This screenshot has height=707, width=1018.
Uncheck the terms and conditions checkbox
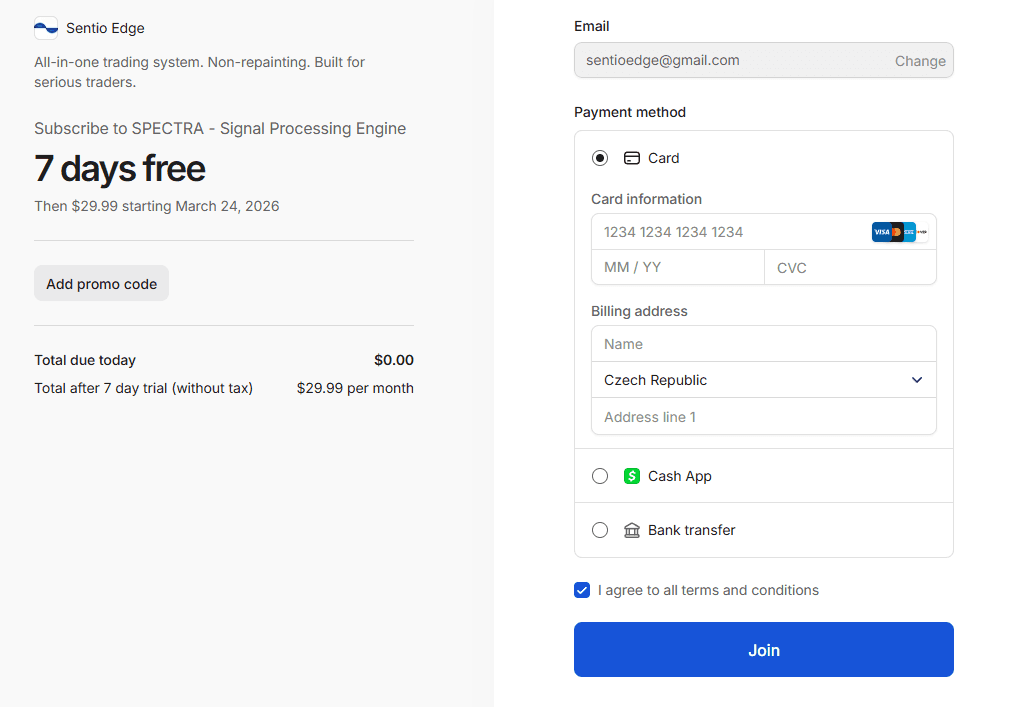tap(582, 590)
